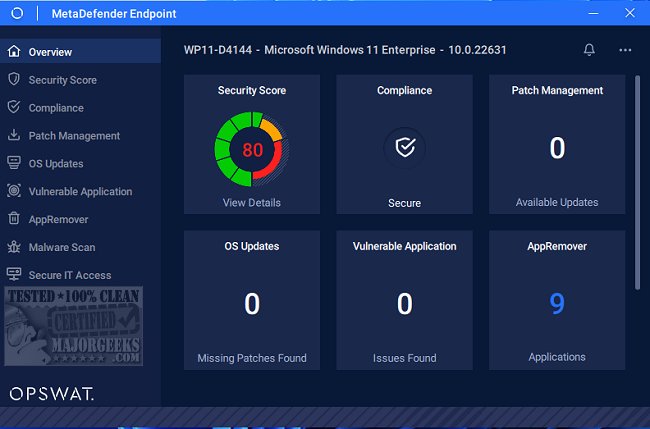This screenshot has height=429, width=650.
Task: Click the View Details link
Action: (x=252, y=202)
